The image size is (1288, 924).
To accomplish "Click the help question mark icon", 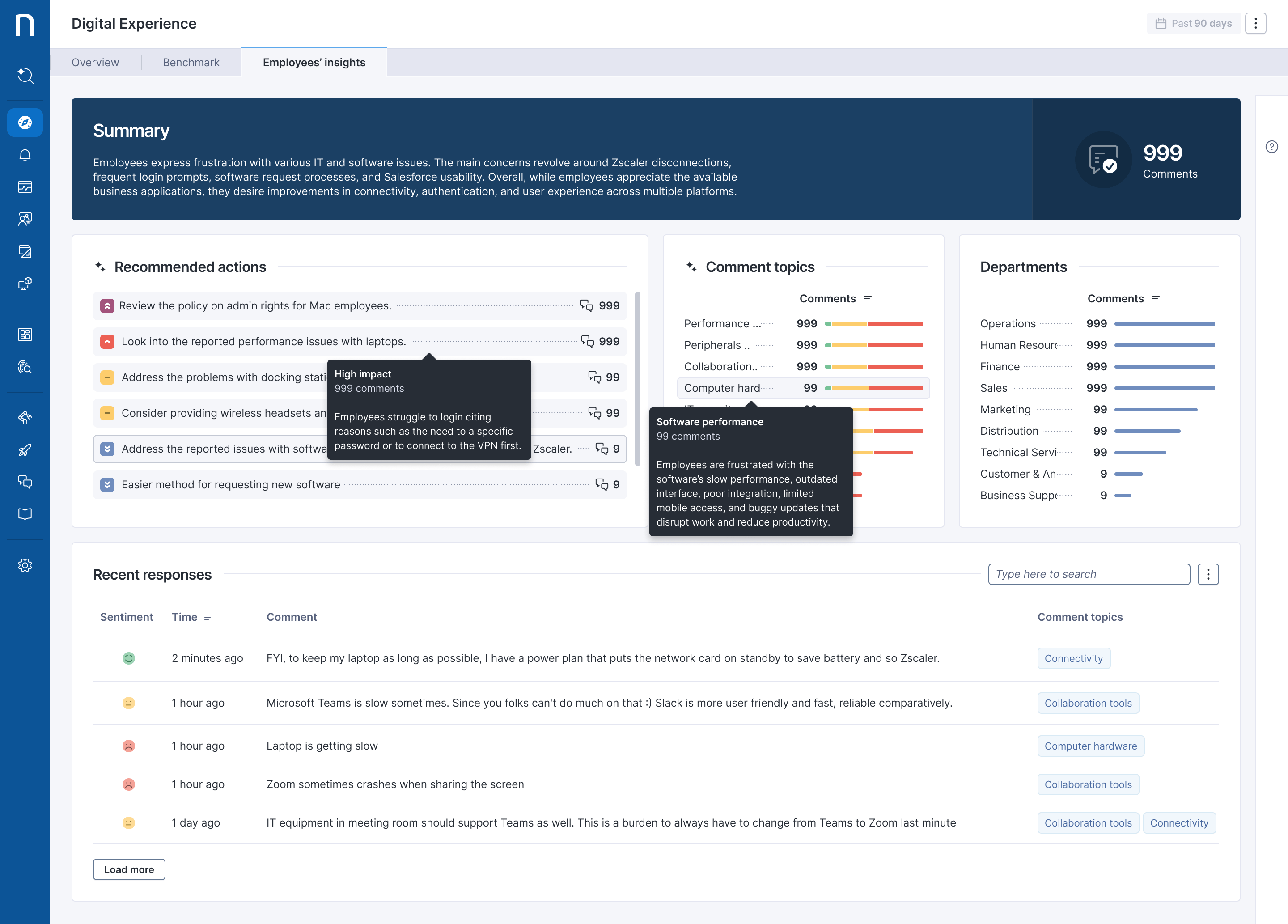I will coord(1271,147).
